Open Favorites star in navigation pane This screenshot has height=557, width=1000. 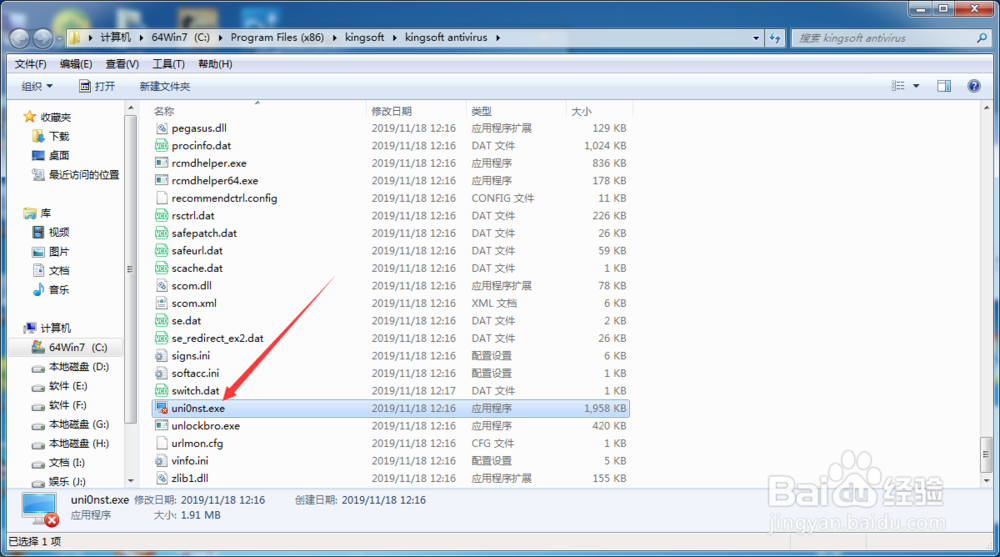[x=29, y=117]
